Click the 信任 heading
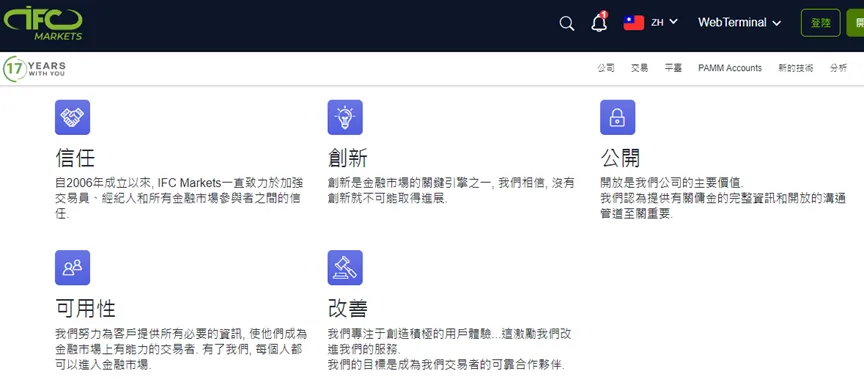864x385 pixels. coord(75,158)
